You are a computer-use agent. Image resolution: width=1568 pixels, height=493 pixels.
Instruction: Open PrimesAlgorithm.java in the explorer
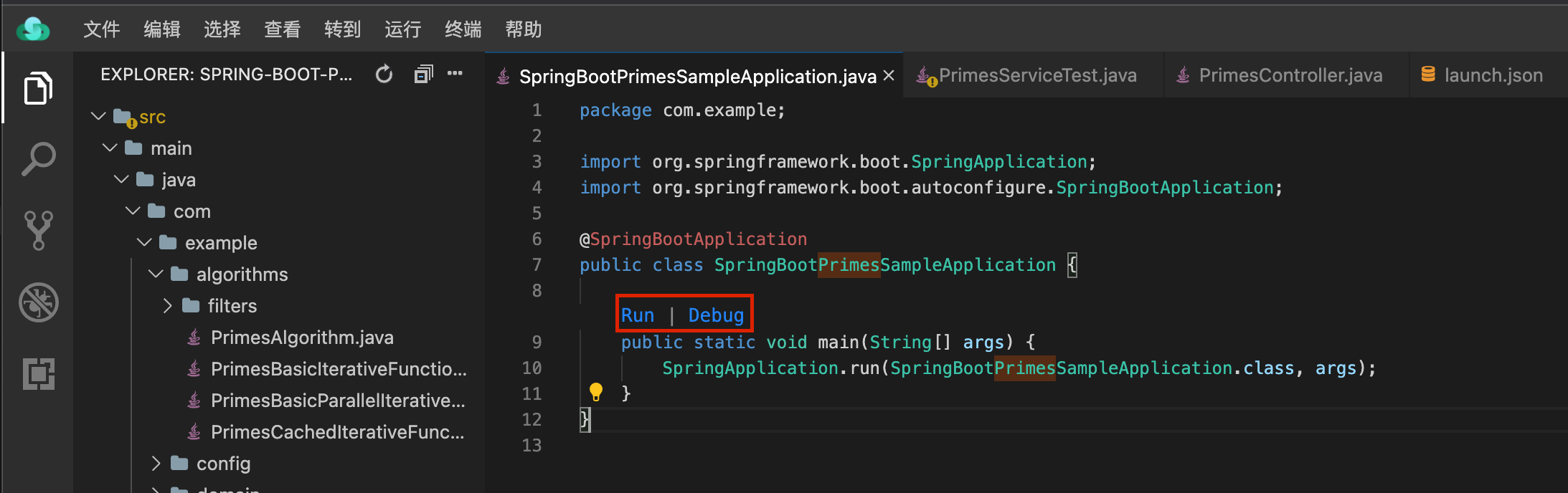point(302,337)
